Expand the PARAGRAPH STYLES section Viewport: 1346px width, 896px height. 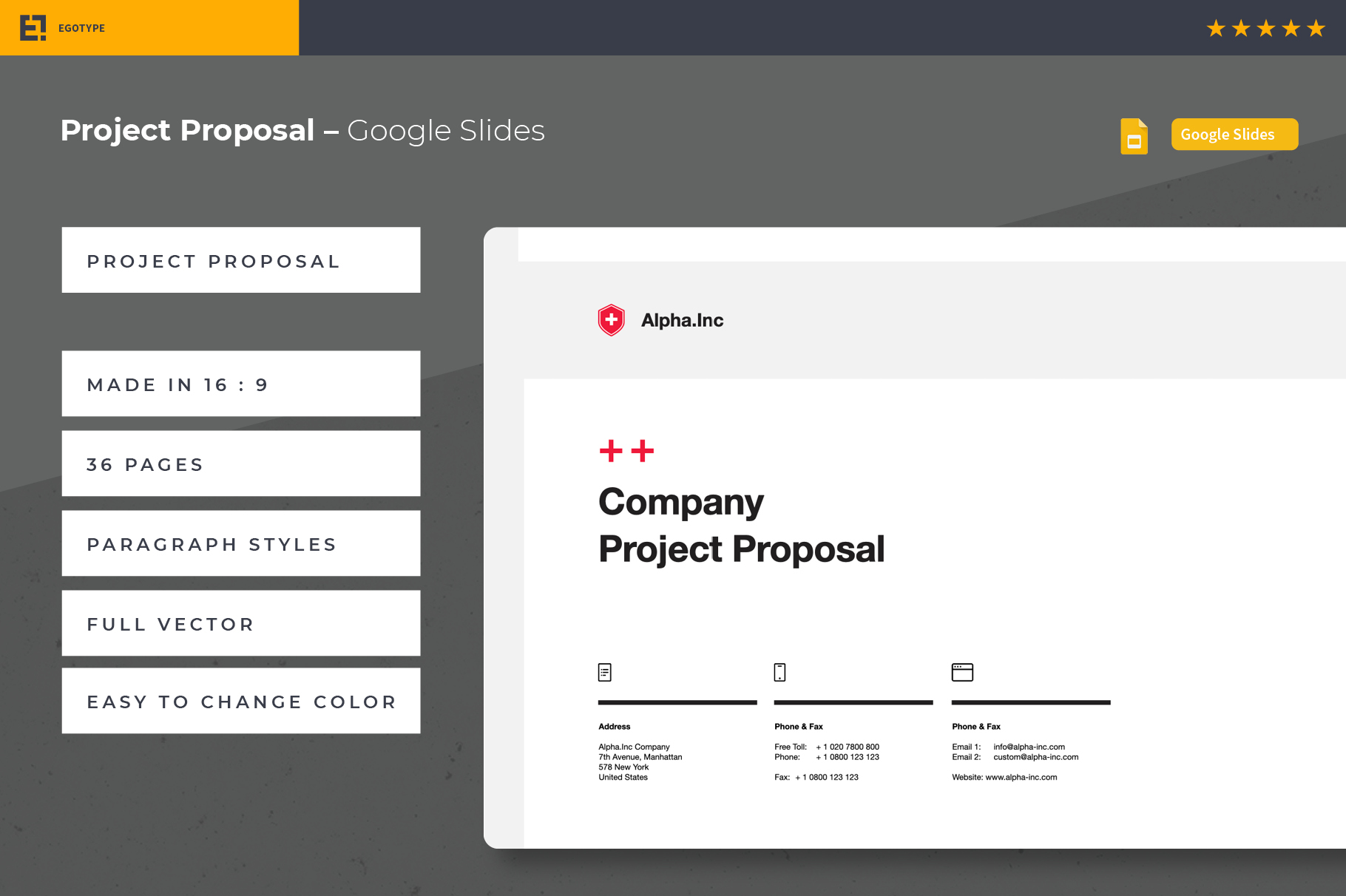[x=240, y=543]
